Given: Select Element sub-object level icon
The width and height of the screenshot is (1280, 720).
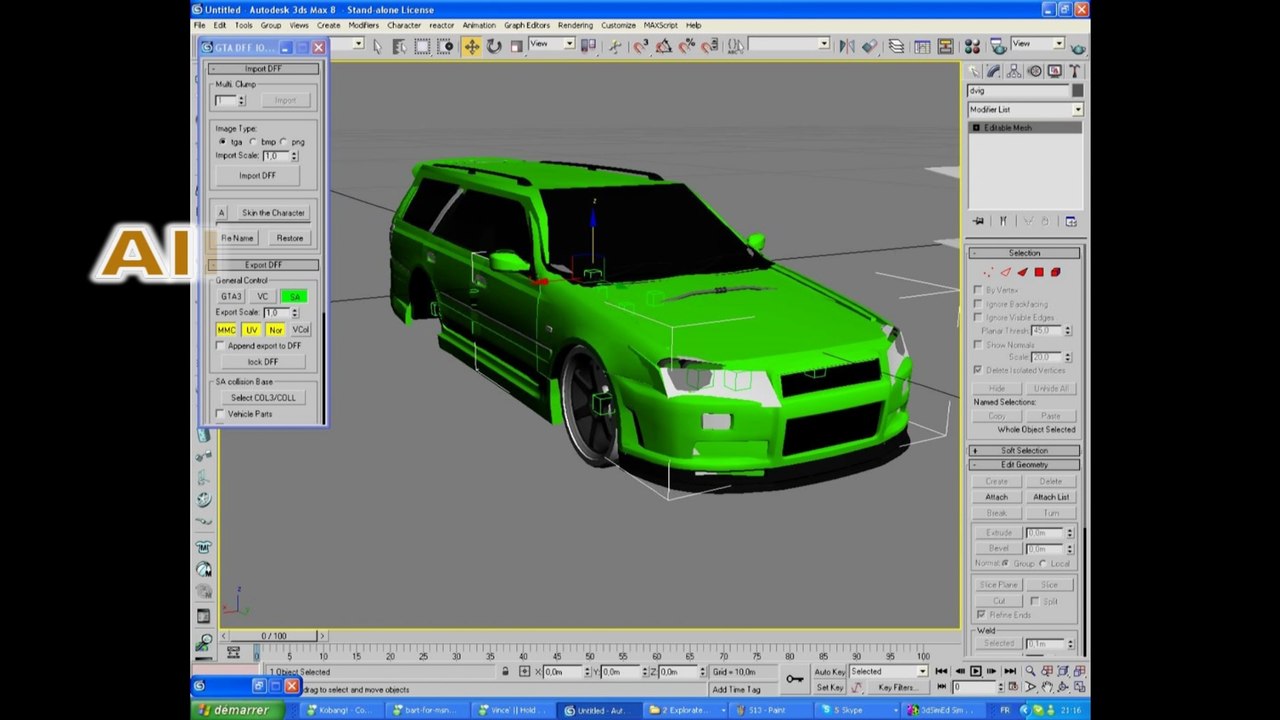Looking at the screenshot, I should pos(1055,272).
